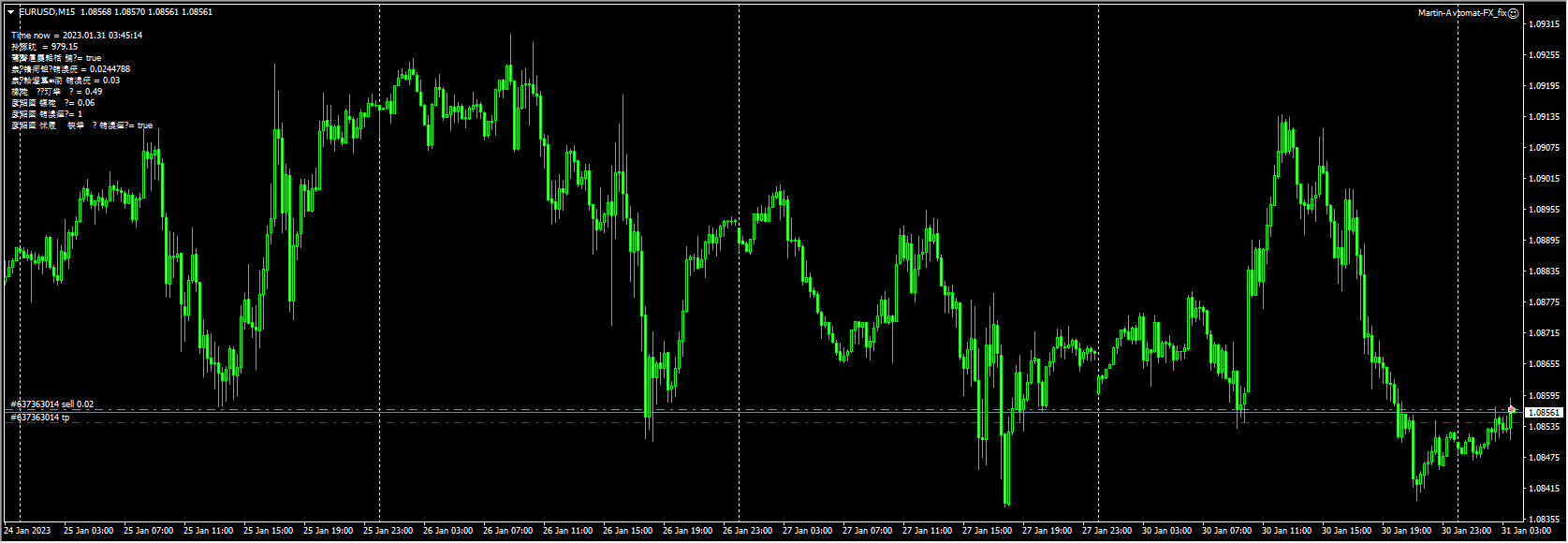Click the 1.09255 price scale label
This screenshot has width=1568, height=543.
pyautogui.click(x=1545, y=55)
